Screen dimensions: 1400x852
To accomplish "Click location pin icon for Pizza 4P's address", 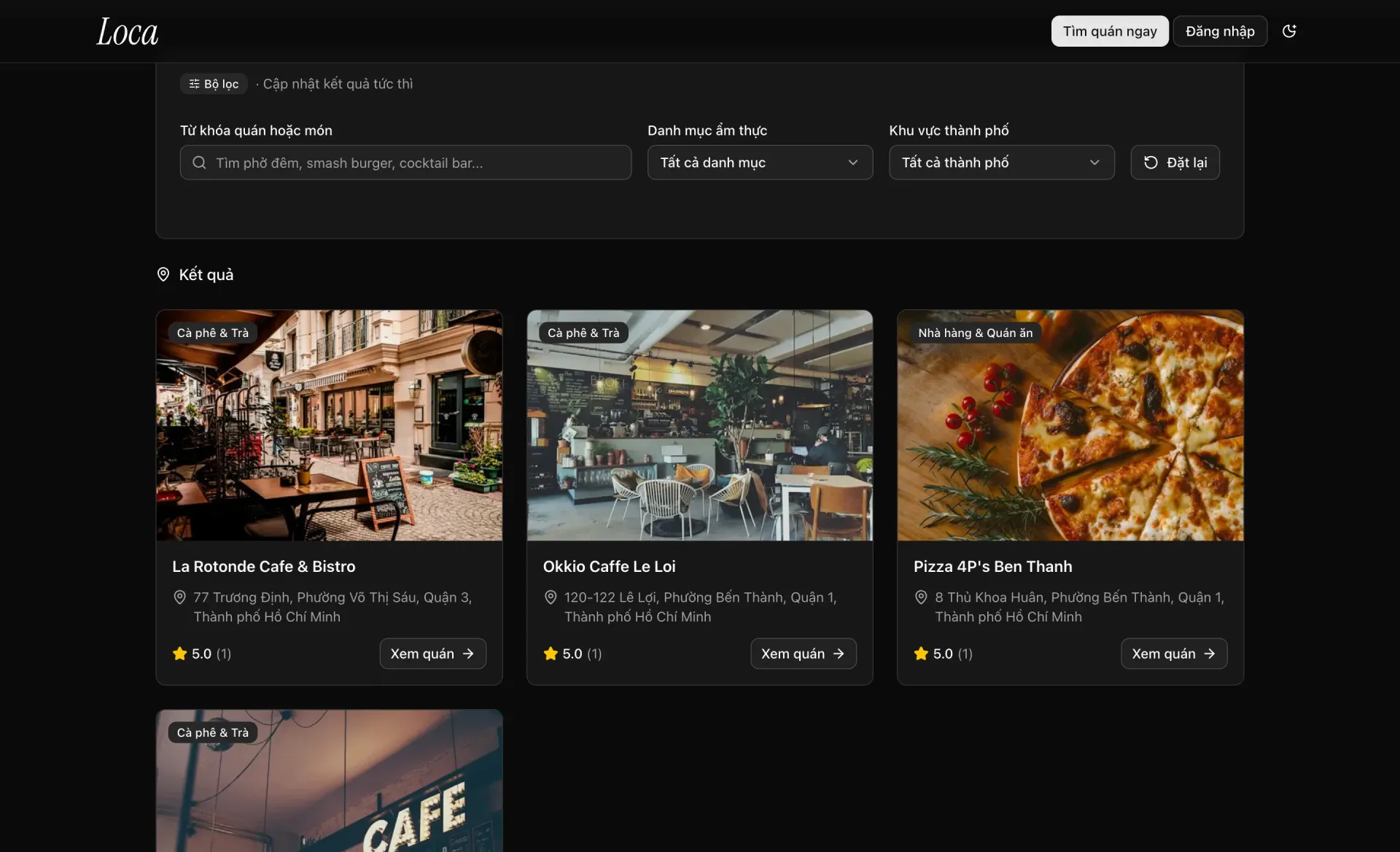I will [921, 597].
